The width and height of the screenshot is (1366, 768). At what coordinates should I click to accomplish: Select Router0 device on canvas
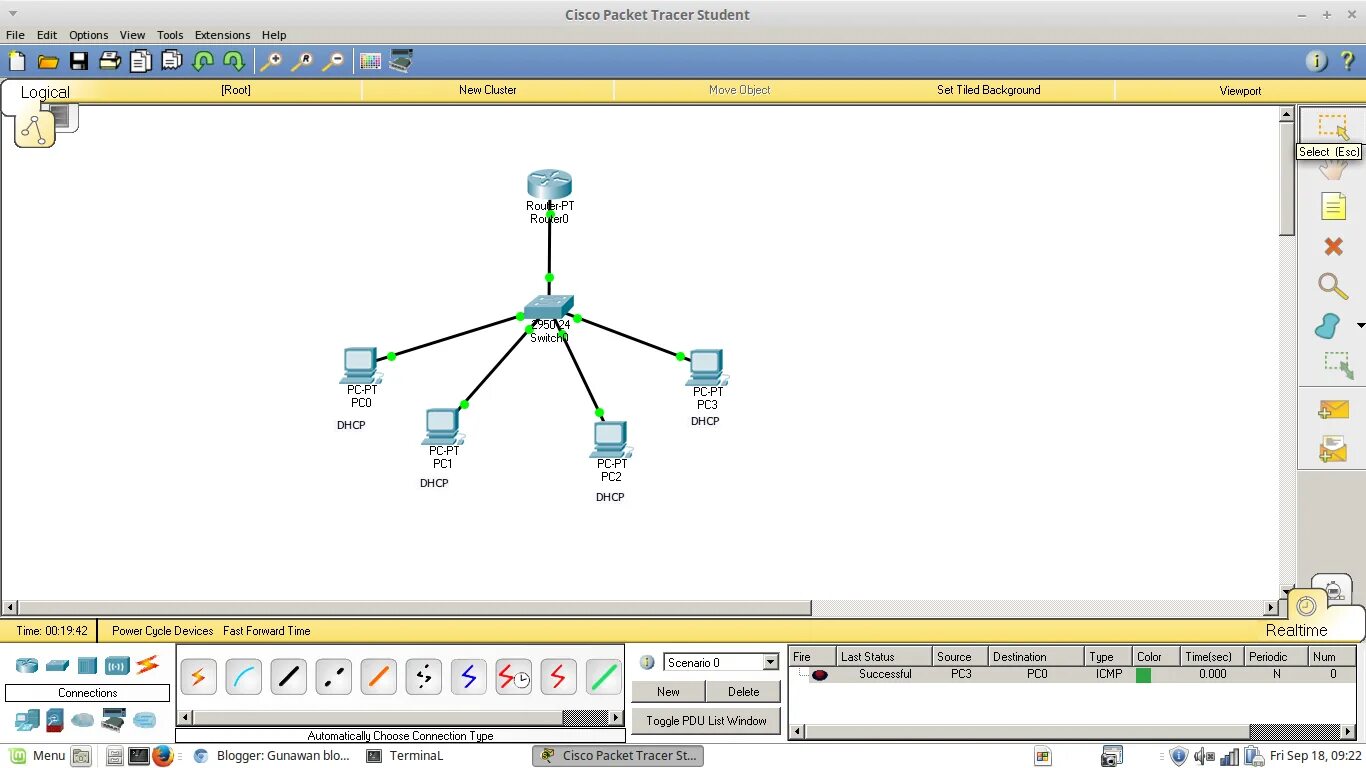coord(549,185)
